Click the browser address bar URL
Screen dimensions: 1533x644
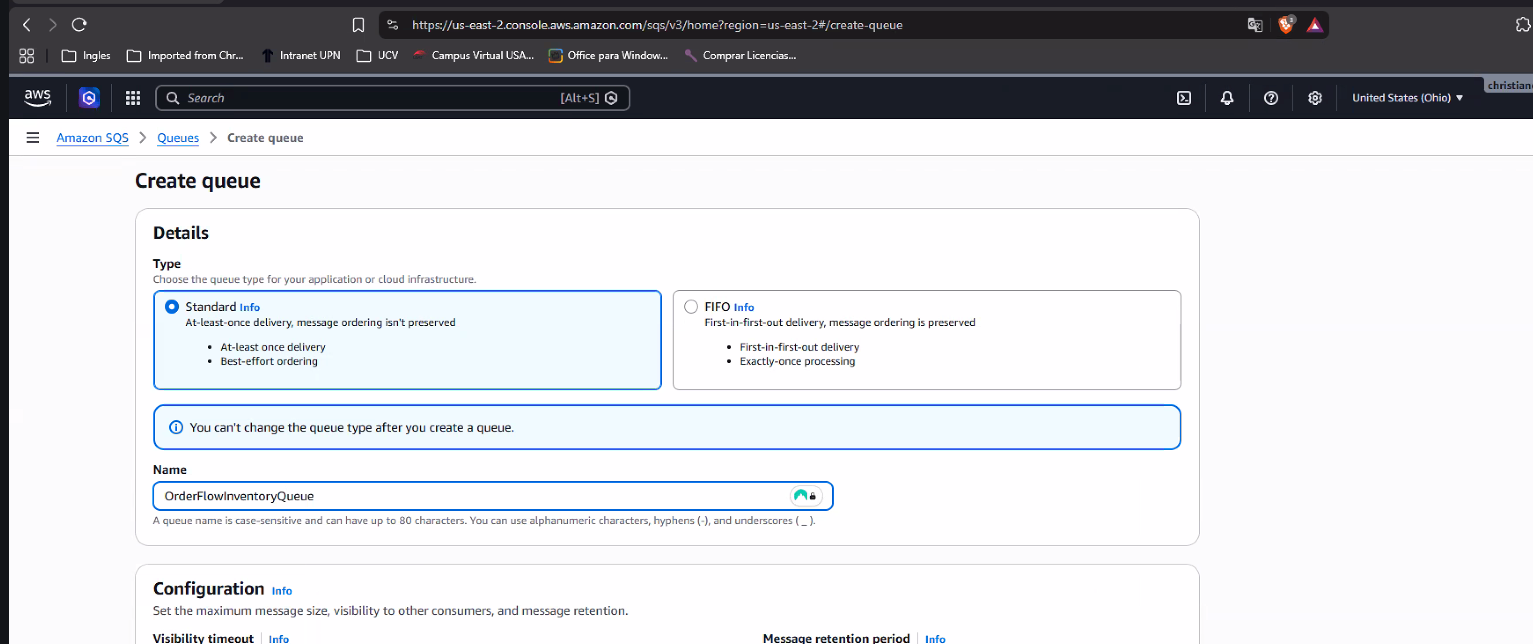(x=657, y=25)
